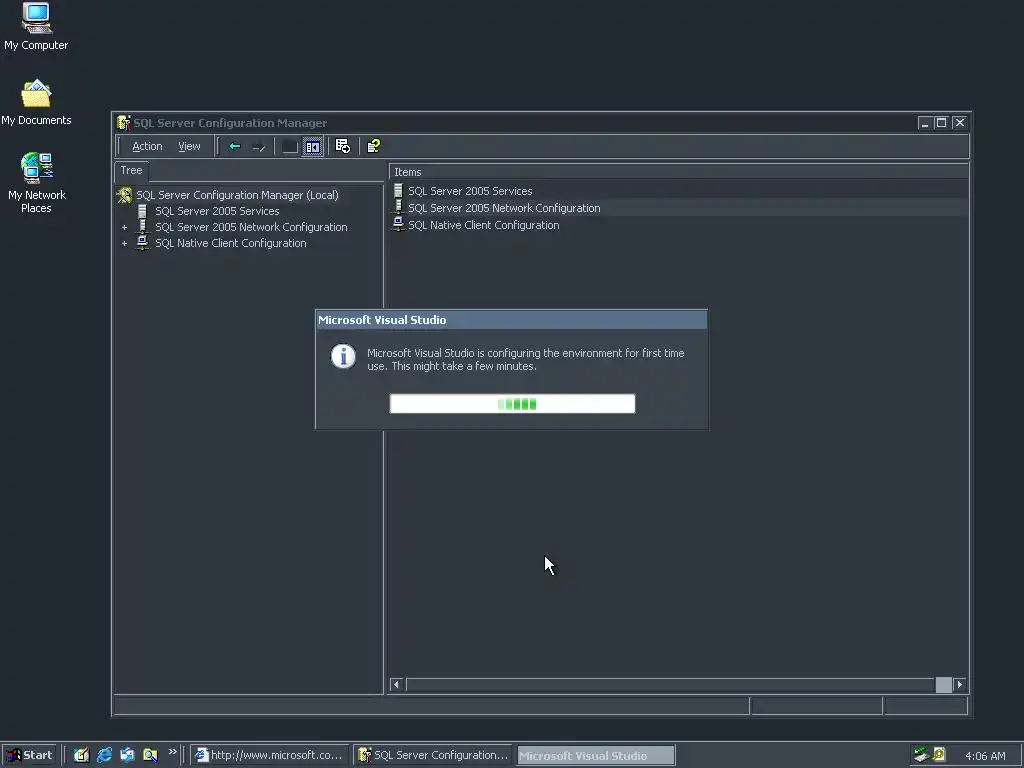Select SQL Server 2005 Network Configuration in Items list

(x=504, y=208)
